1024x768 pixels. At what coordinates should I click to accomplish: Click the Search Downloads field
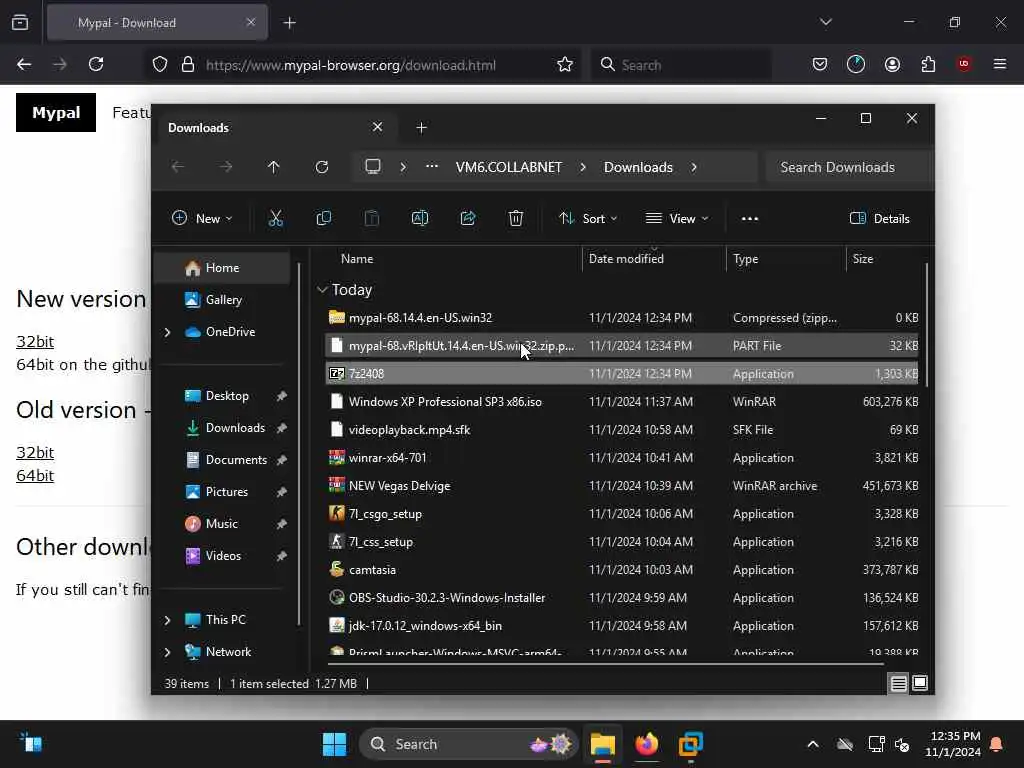tap(849, 167)
